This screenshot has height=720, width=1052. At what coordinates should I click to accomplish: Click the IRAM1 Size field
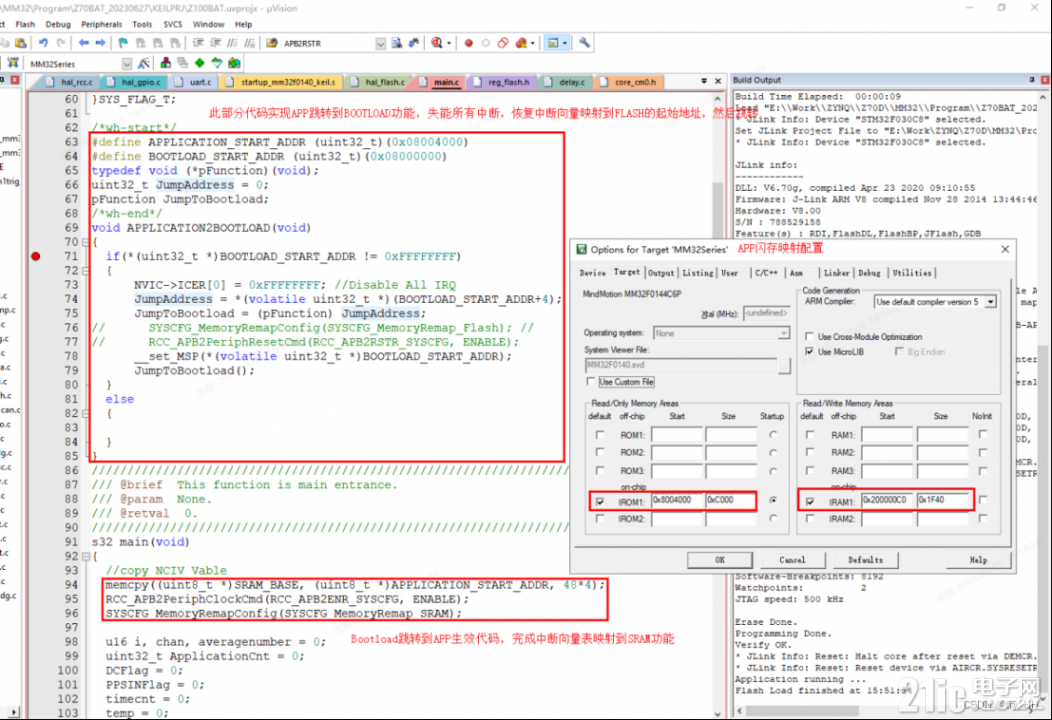point(942,500)
